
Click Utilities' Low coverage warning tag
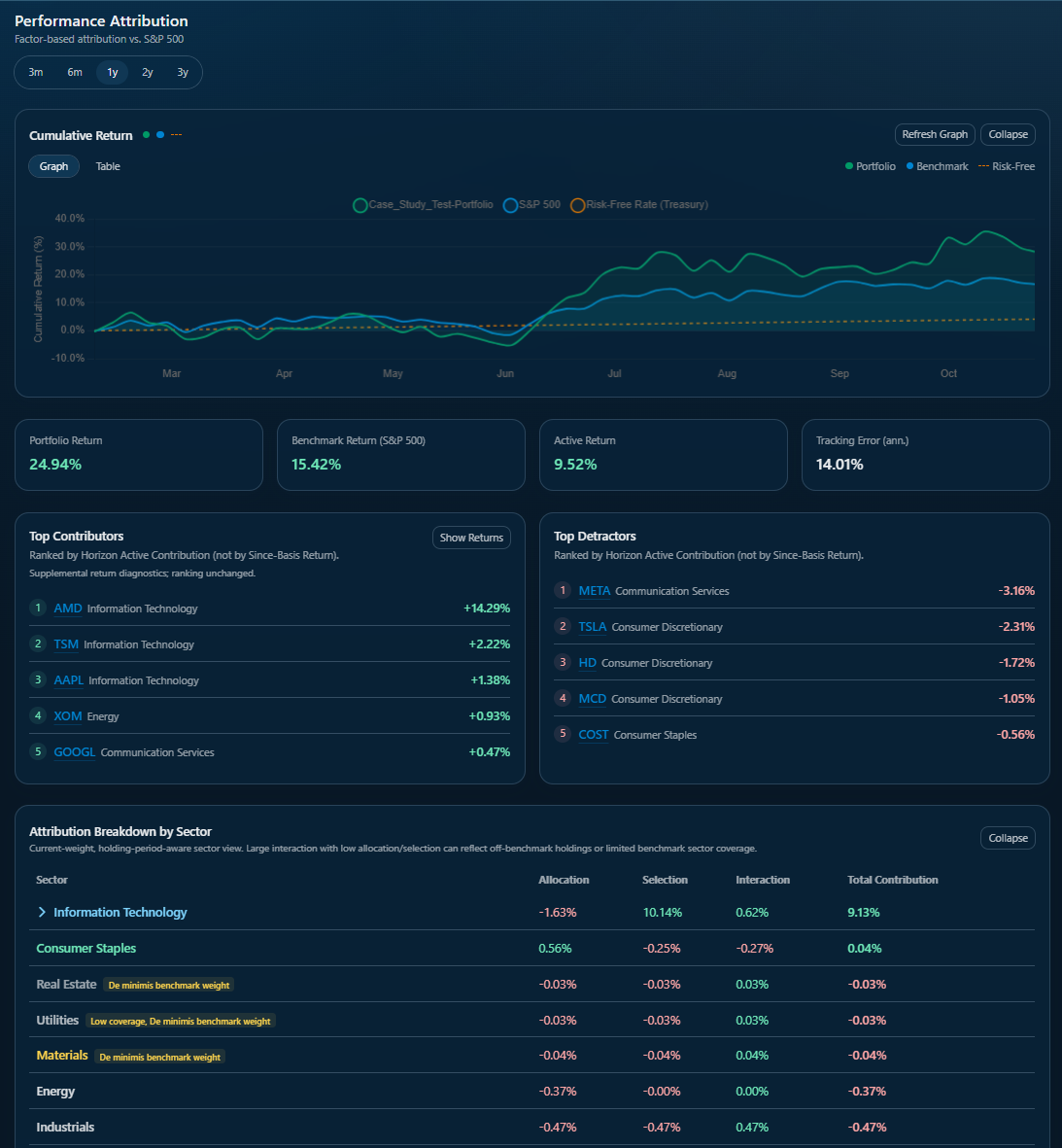tap(180, 1022)
